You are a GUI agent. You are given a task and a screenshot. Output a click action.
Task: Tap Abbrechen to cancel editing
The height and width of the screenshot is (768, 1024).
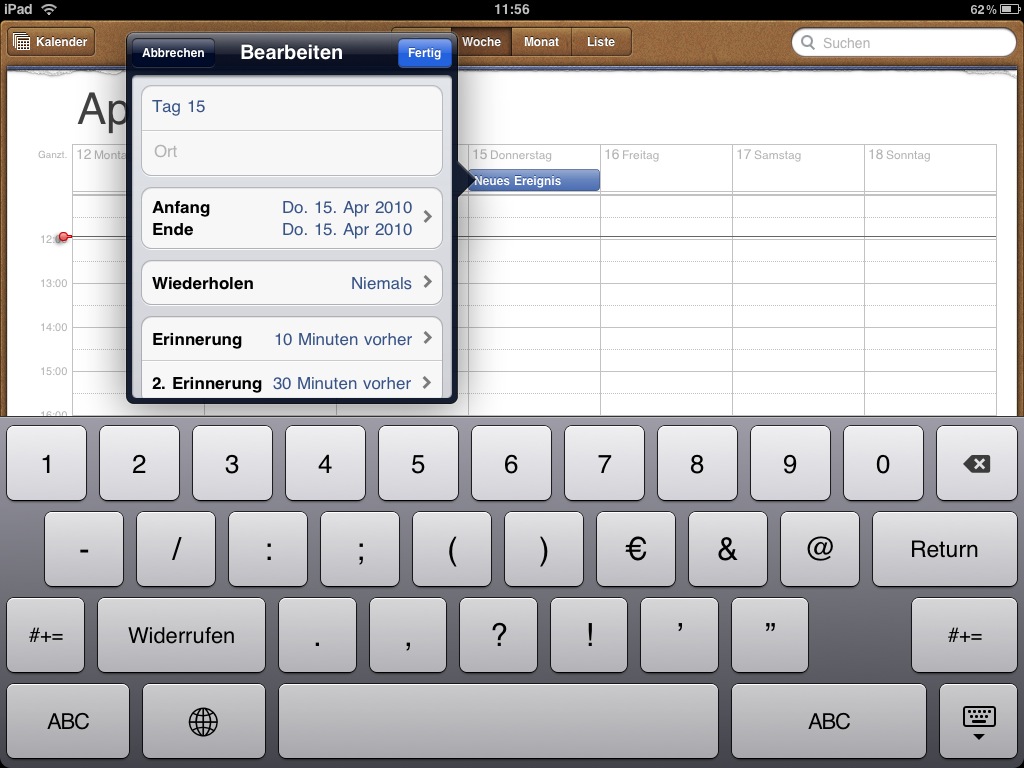click(173, 53)
